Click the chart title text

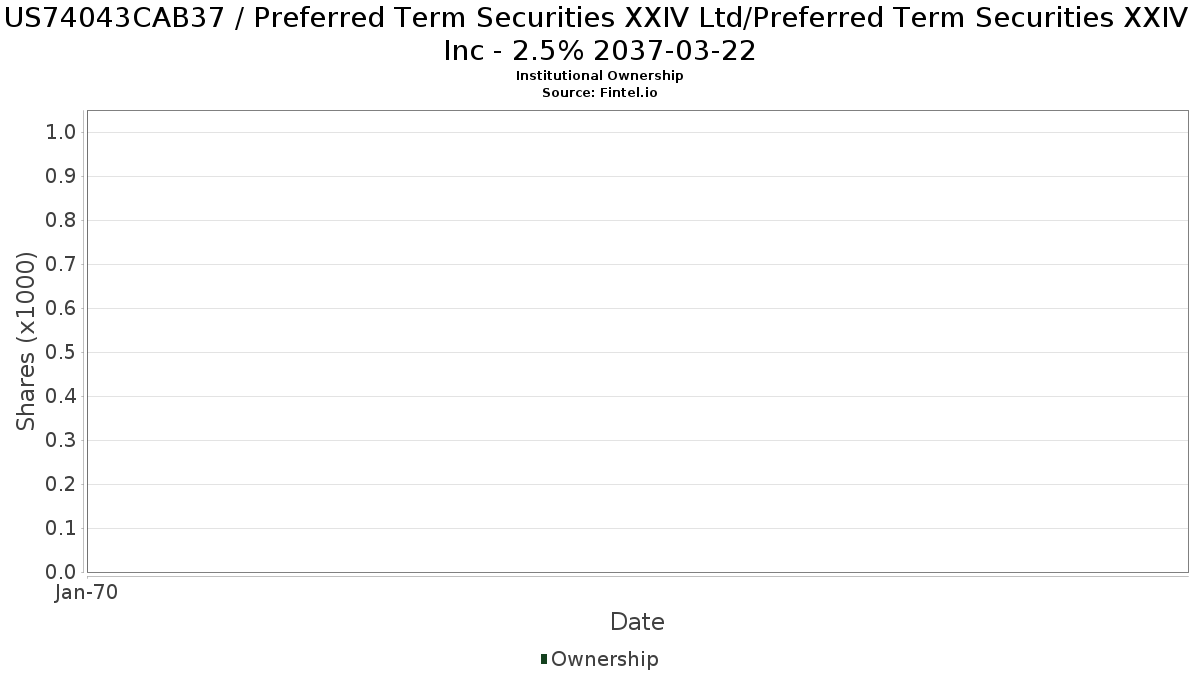coord(600,34)
